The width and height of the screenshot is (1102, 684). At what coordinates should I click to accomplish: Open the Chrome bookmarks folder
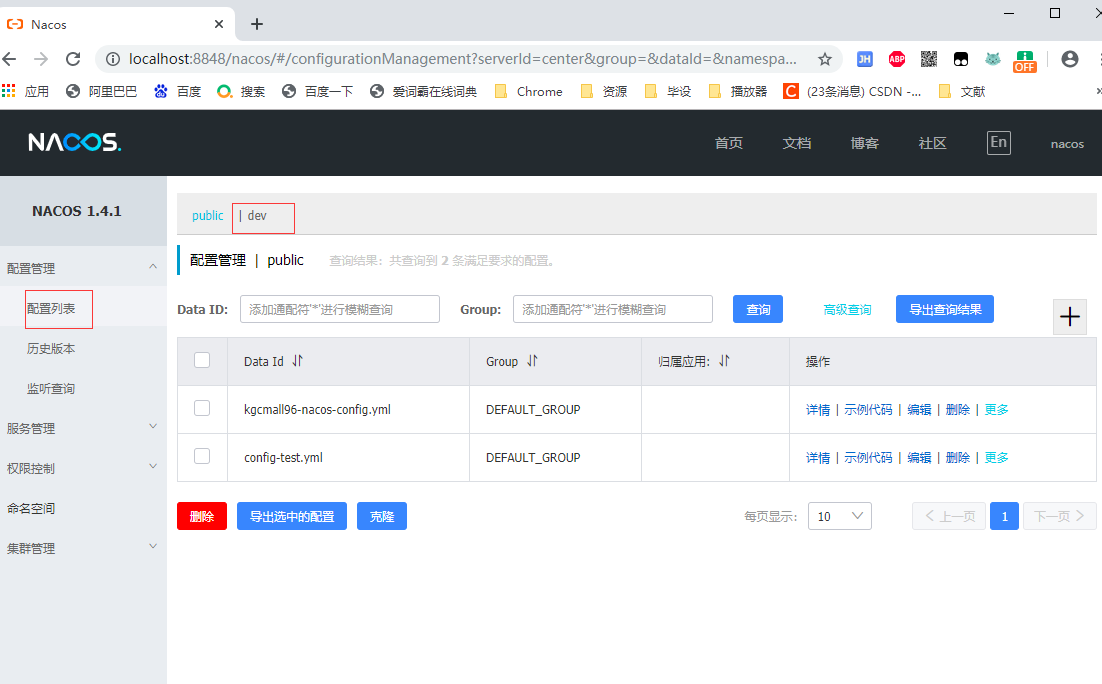click(529, 91)
